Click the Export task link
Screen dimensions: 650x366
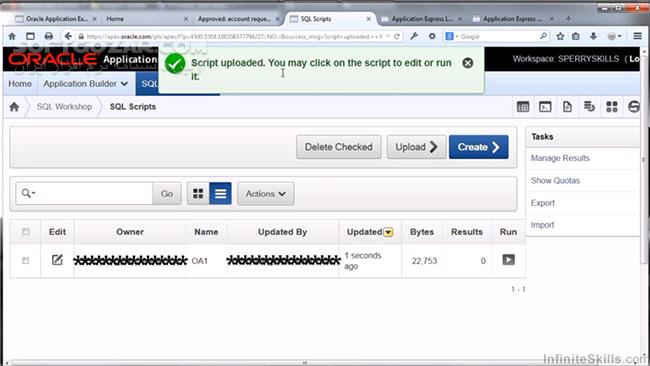[543, 203]
